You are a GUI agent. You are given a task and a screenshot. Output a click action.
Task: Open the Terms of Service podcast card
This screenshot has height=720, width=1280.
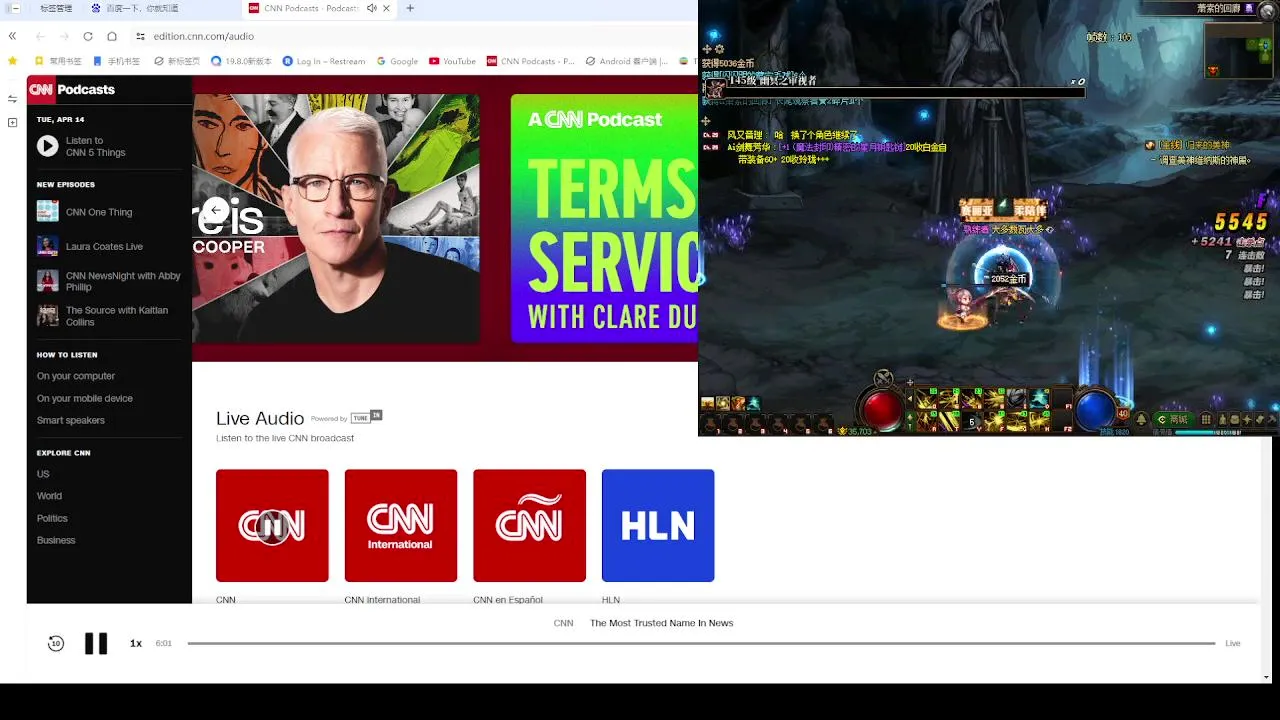click(604, 219)
